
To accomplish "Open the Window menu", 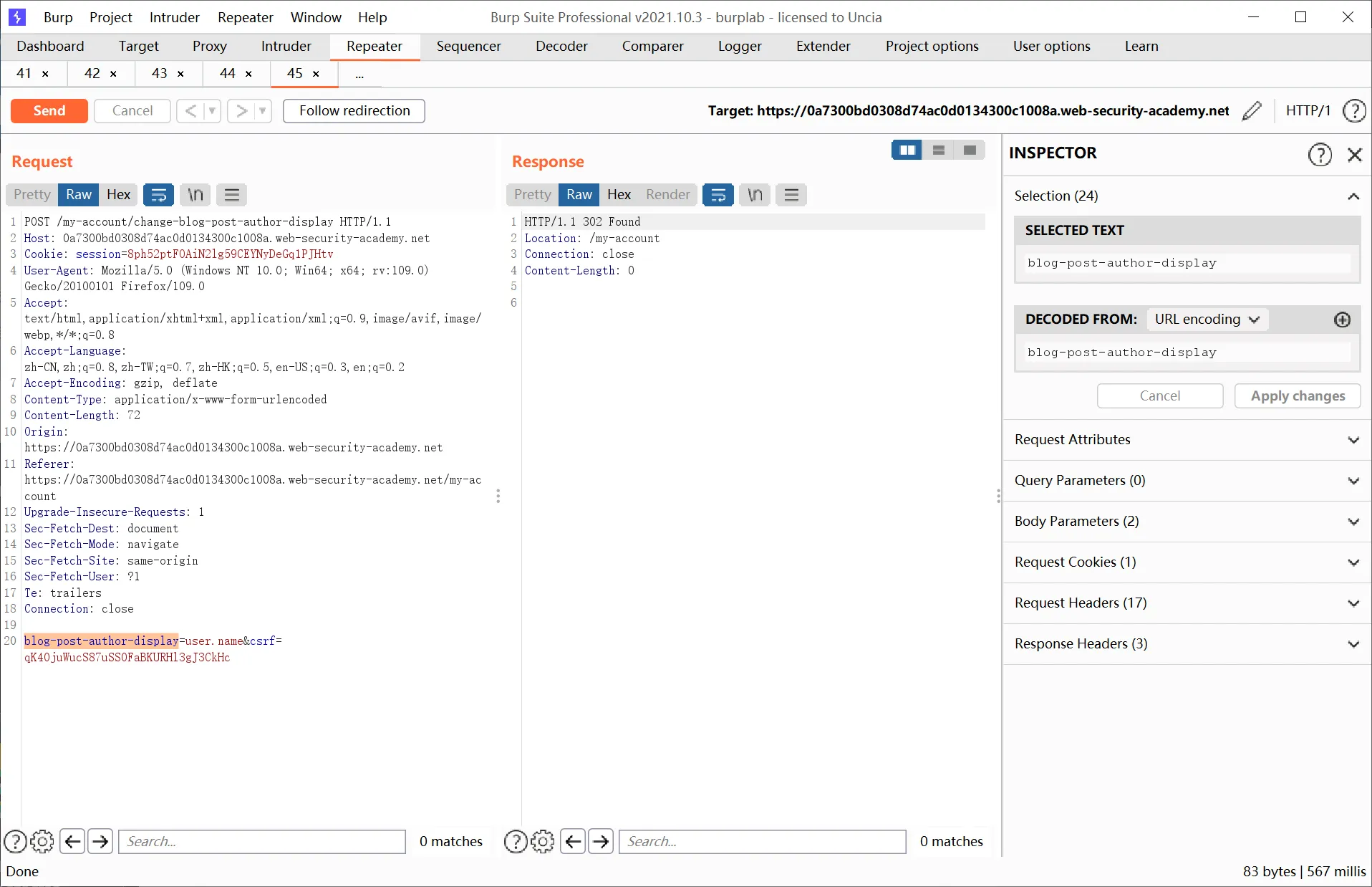I will click(316, 17).
